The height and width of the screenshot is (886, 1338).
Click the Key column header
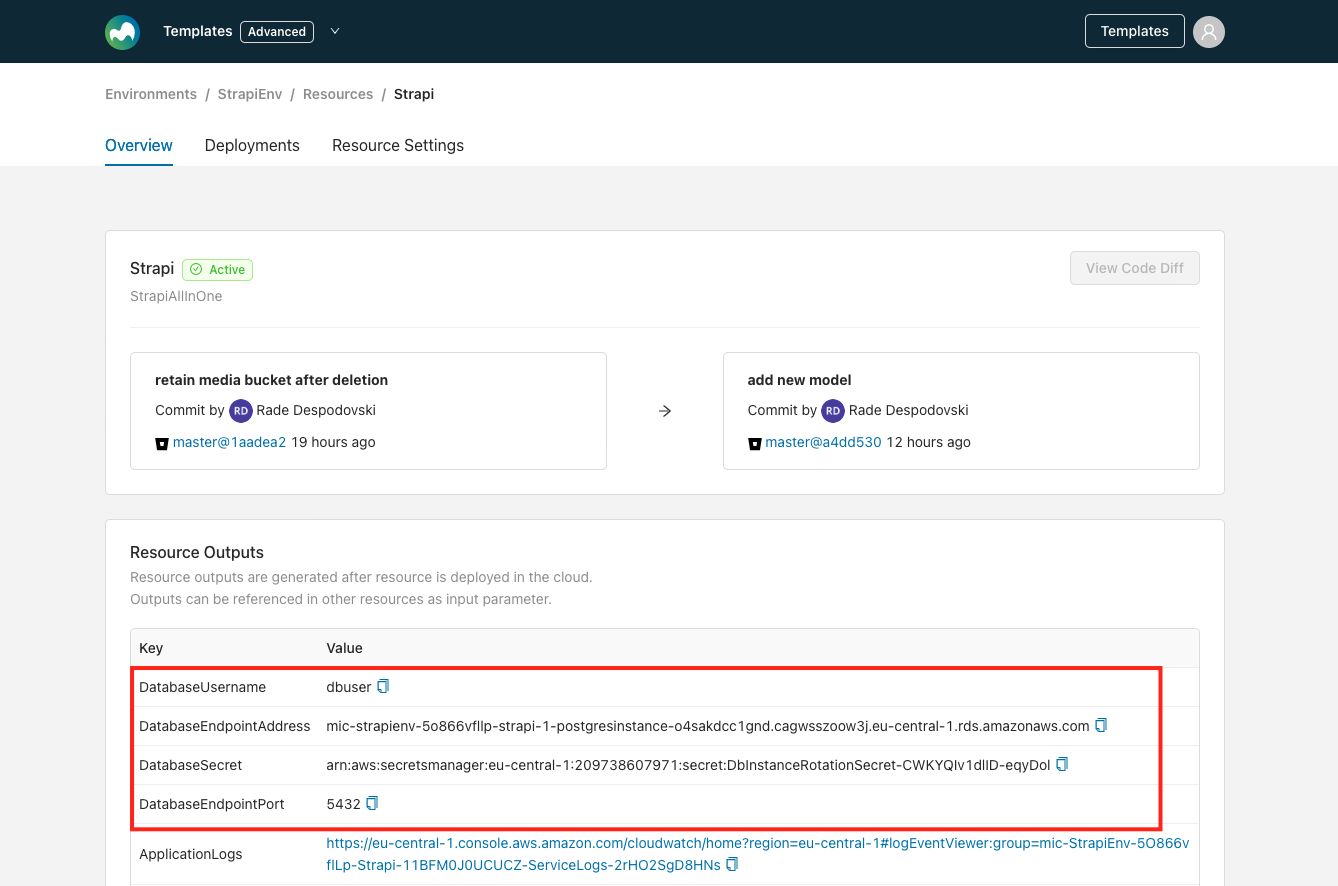point(151,648)
